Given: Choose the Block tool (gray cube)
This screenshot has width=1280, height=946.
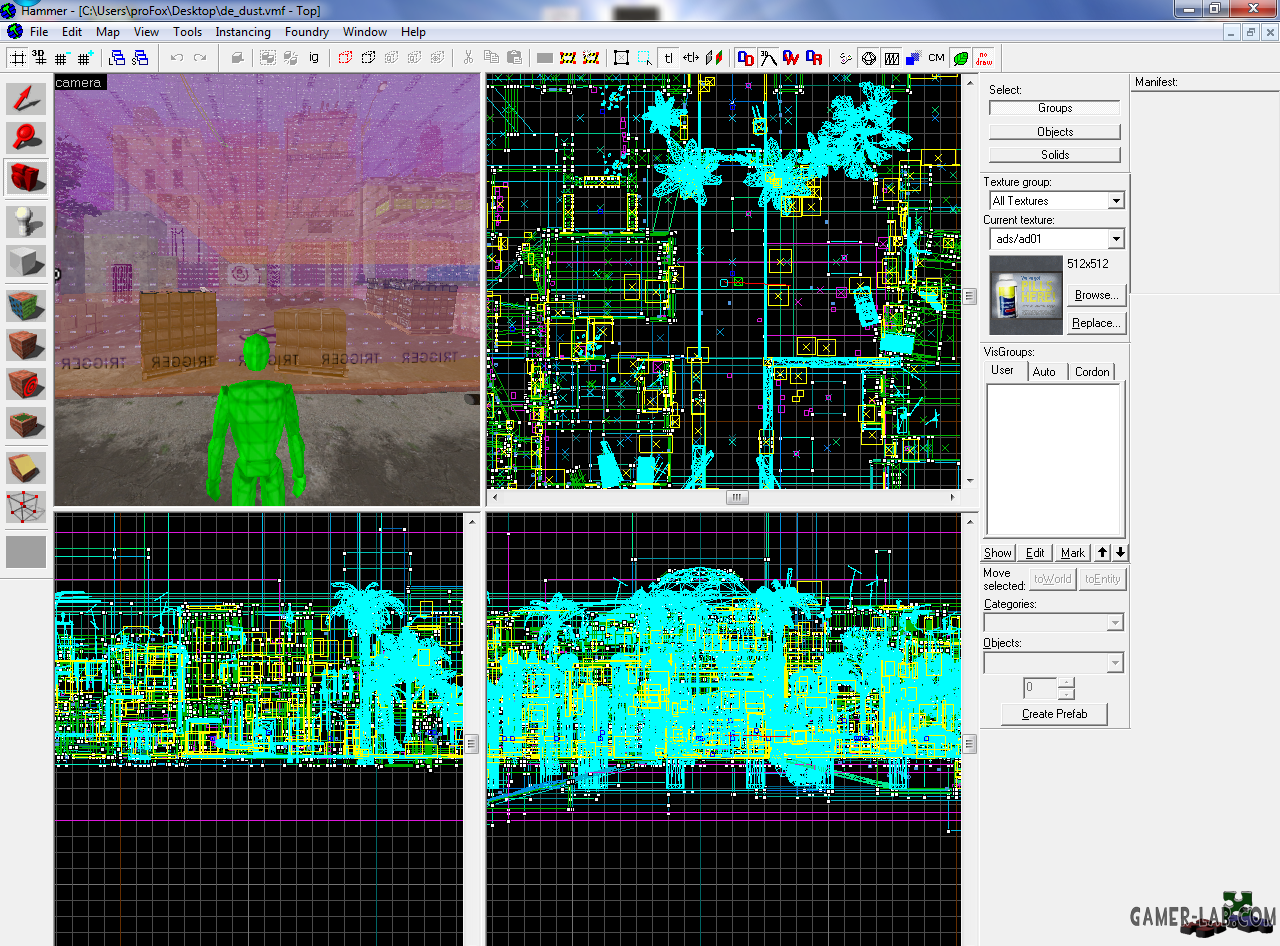Looking at the screenshot, I should (x=26, y=261).
